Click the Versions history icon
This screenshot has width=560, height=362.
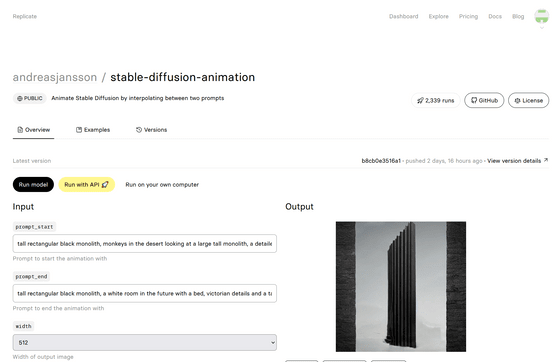139,130
